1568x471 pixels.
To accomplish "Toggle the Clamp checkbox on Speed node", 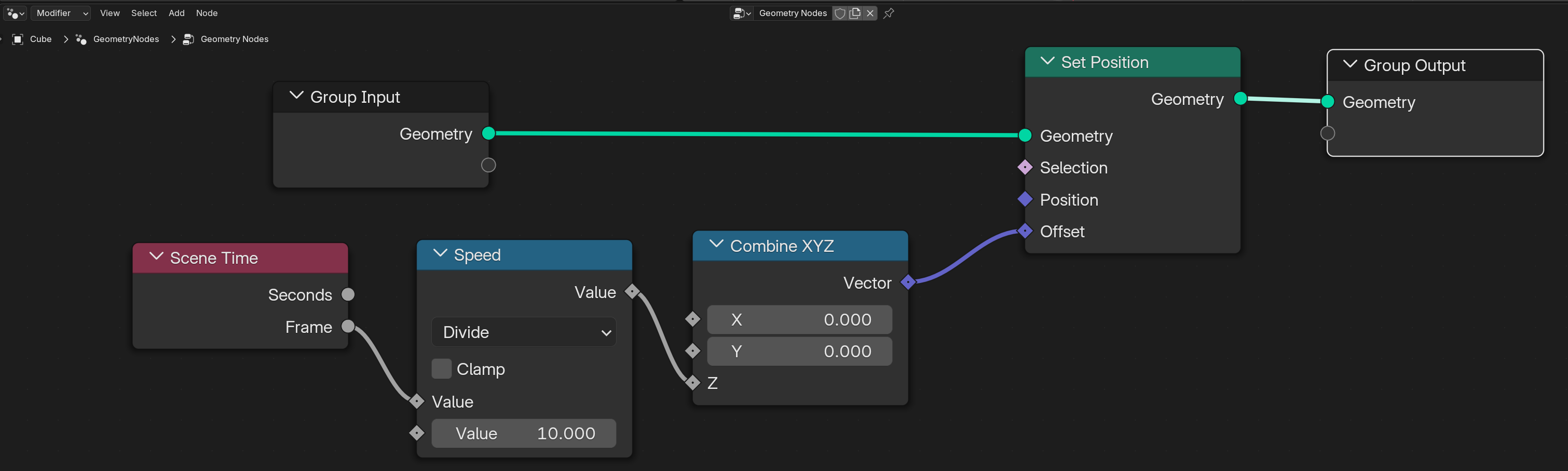I will [x=442, y=369].
